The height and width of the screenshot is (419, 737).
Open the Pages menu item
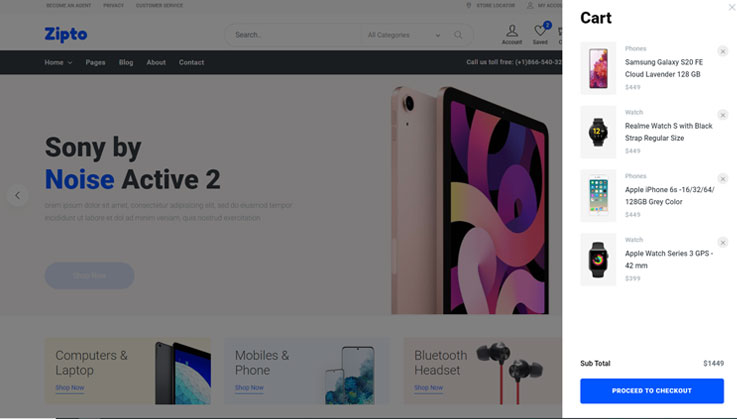tap(95, 62)
